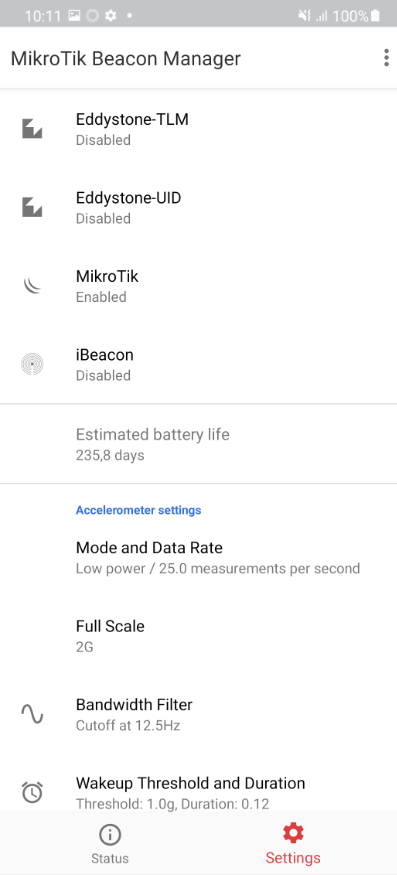Tap the Bandwidth Filter sine wave icon
This screenshot has width=397, height=875.
click(32, 714)
